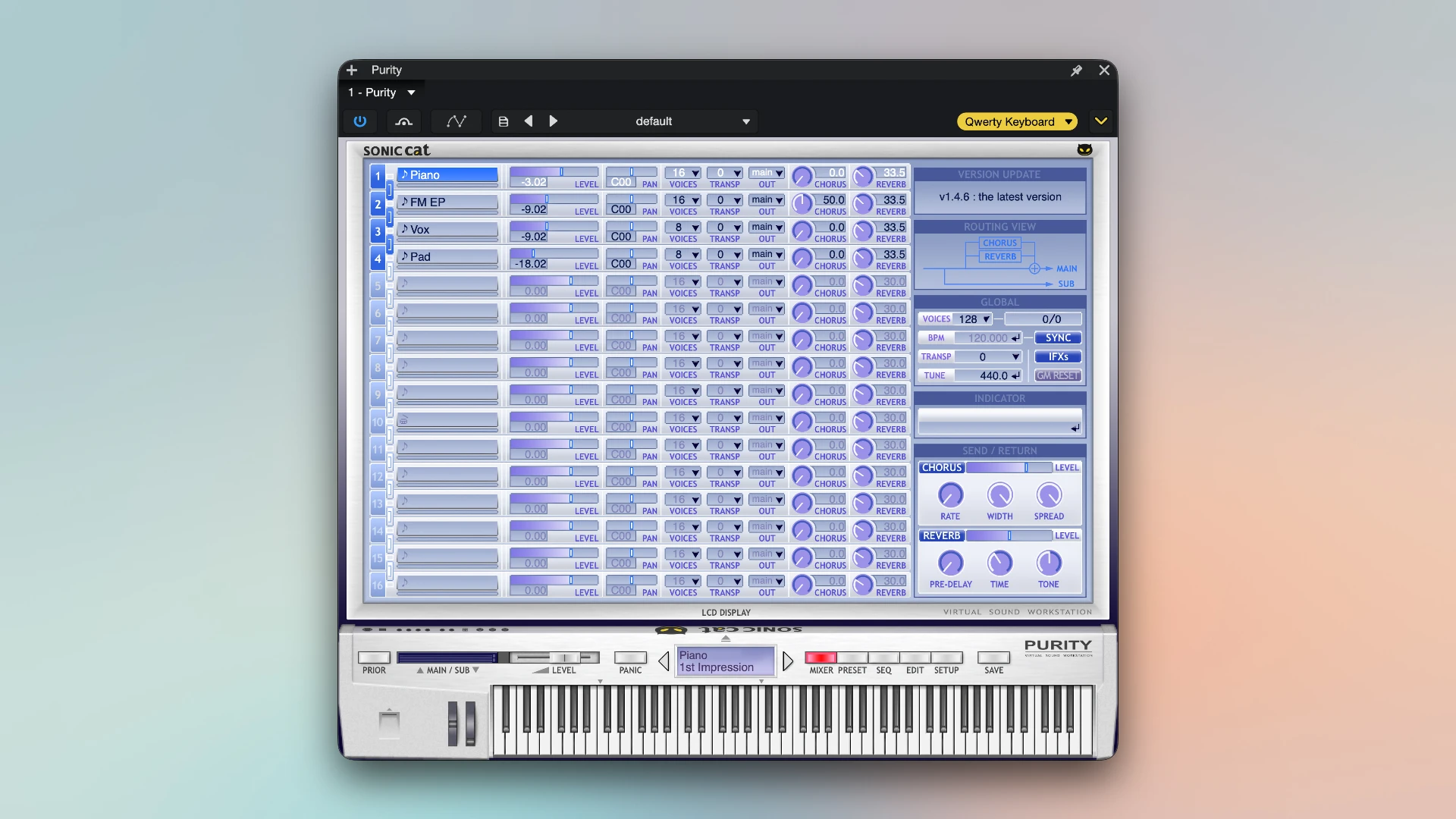Screen dimensions: 1456x819
Task: Open the global TRANSP dropdown
Action: coord(988,357)
